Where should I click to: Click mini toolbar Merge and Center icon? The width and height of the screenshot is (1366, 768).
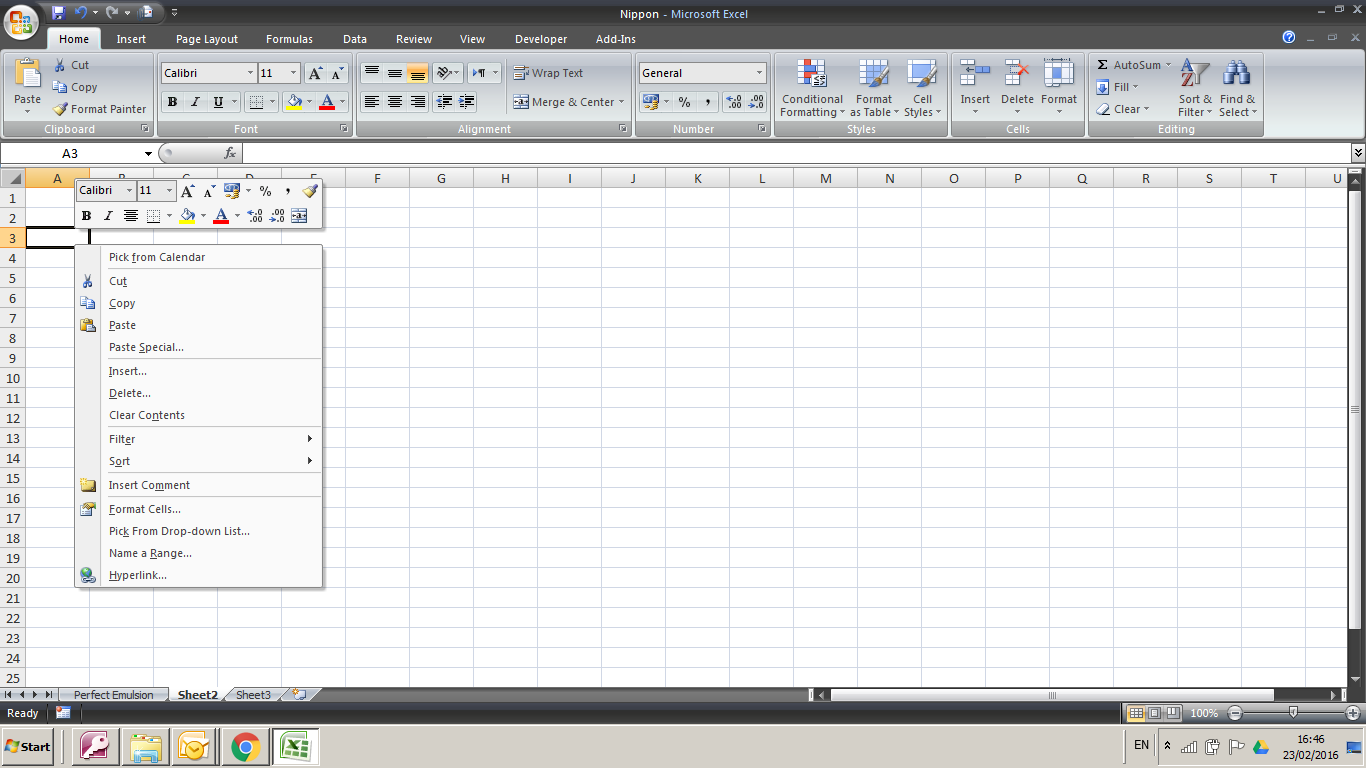click(x=300, y=215)
